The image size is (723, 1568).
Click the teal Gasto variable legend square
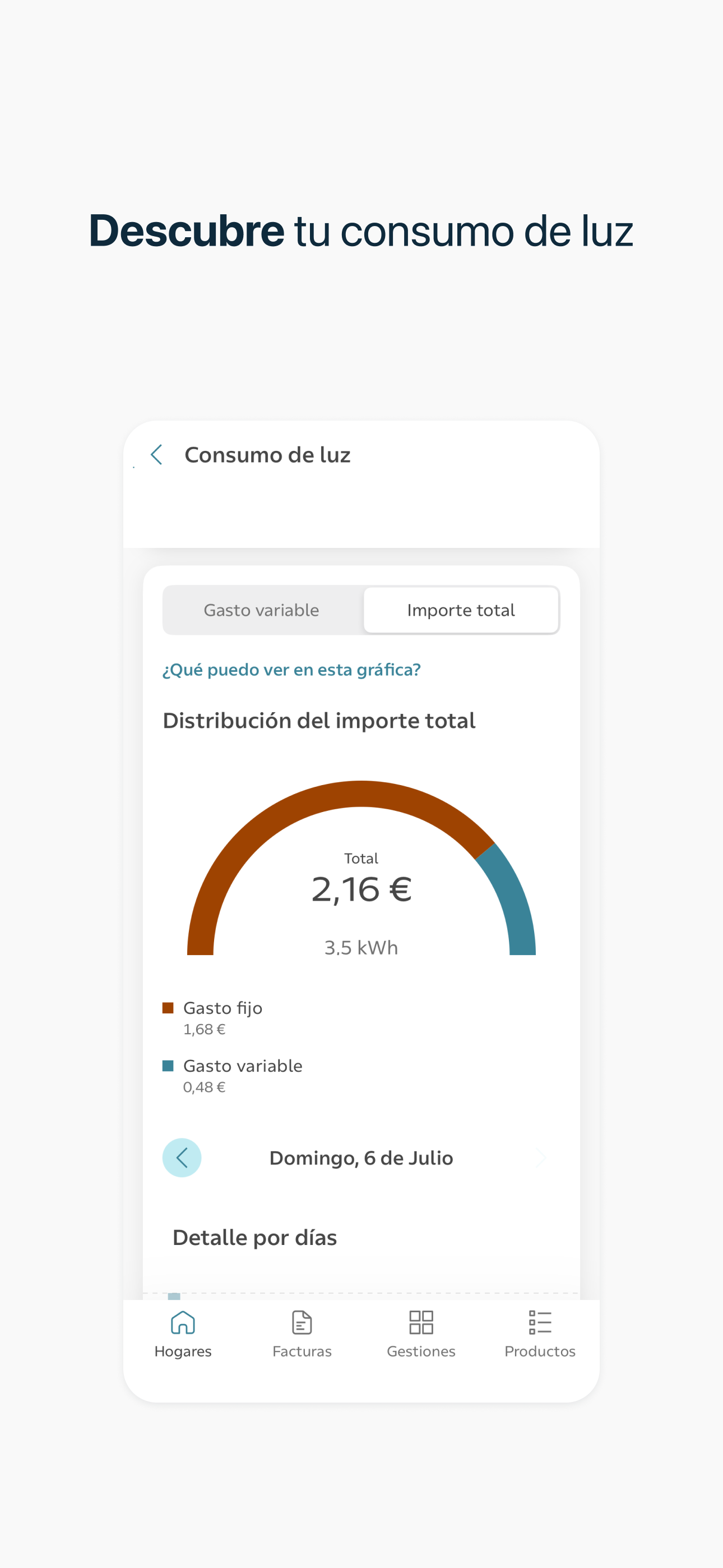[168, 1065]
